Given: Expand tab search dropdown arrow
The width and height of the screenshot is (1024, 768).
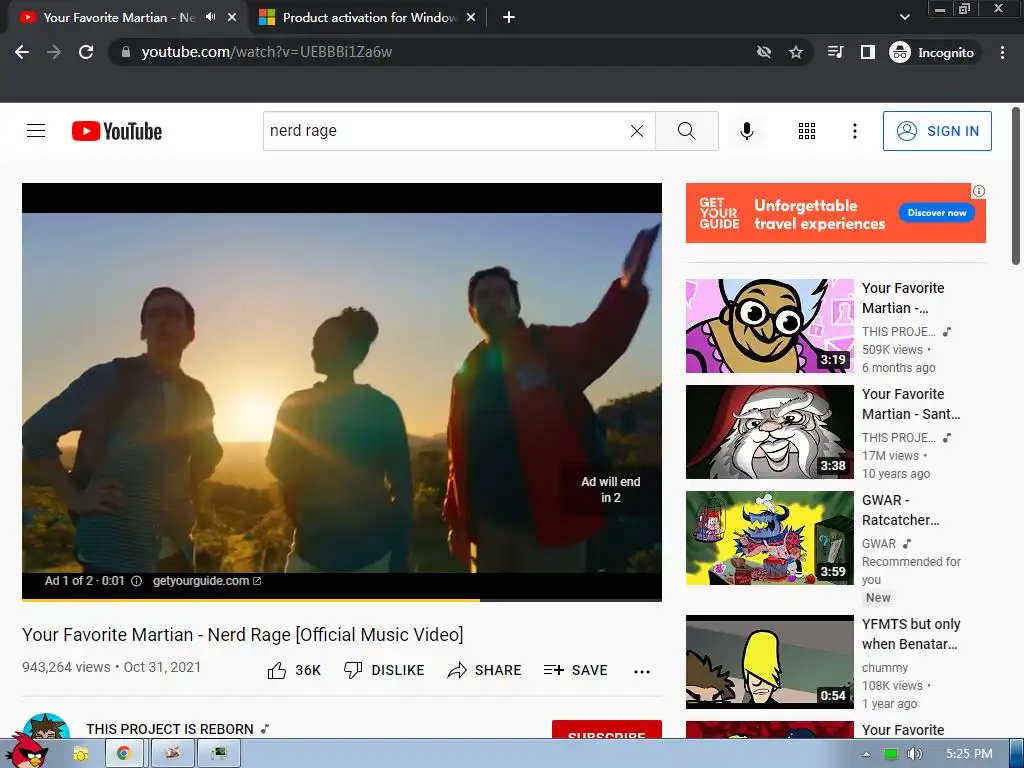Looking at the screenshot, I should (904, 18).
